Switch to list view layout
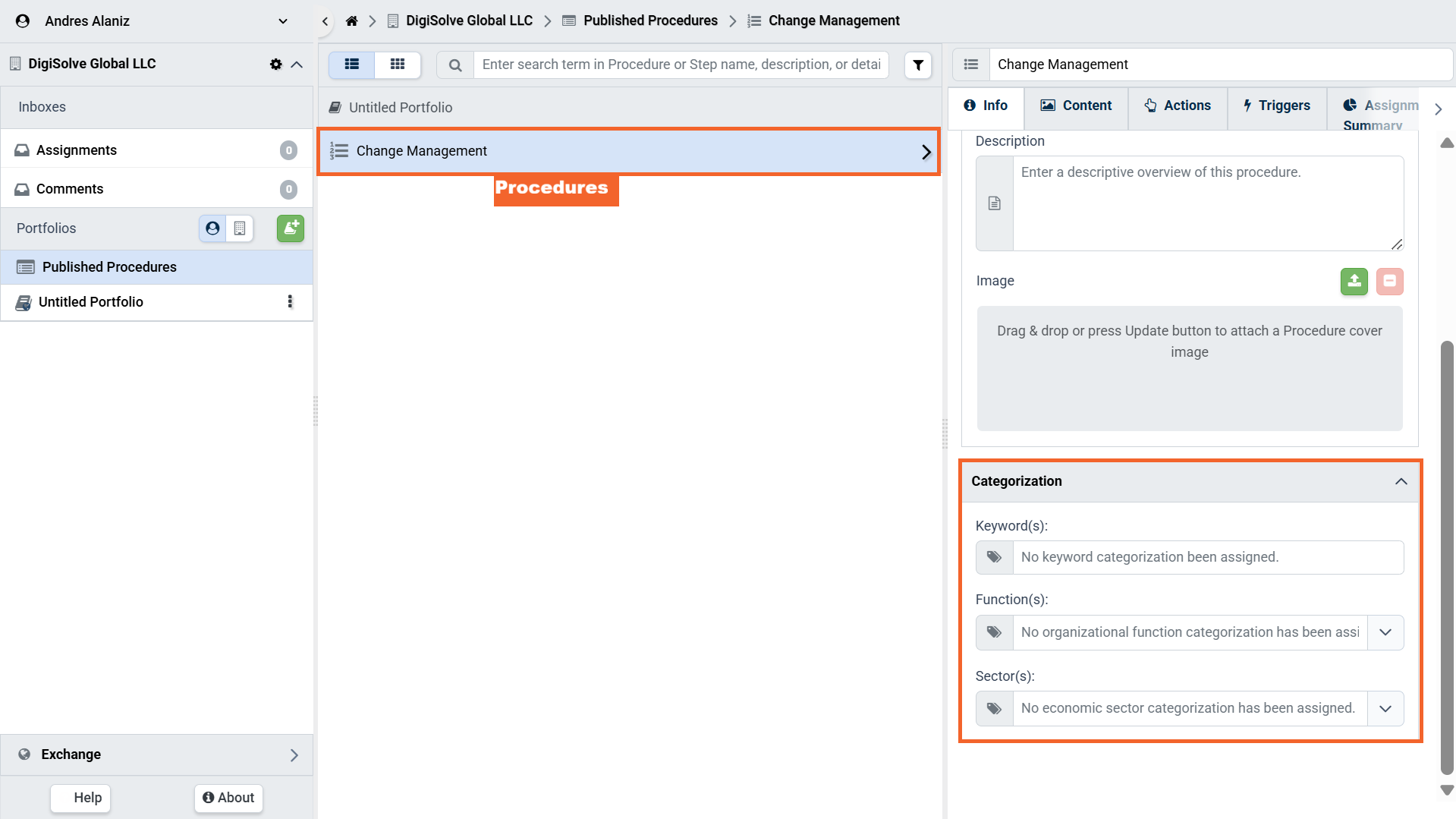Screen dimensions: 1456x819 click(352, 65)
